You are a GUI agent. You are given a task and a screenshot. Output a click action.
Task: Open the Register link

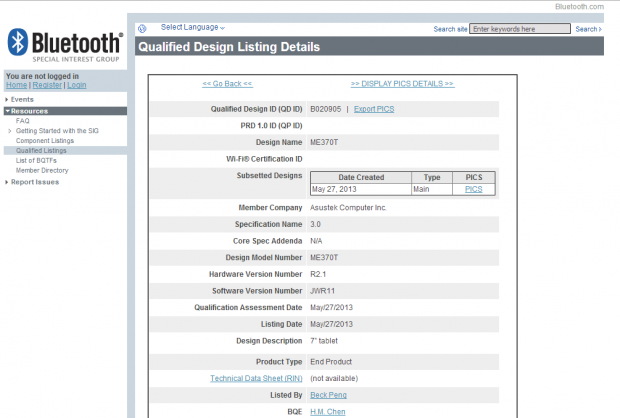[x=47, y=85]
